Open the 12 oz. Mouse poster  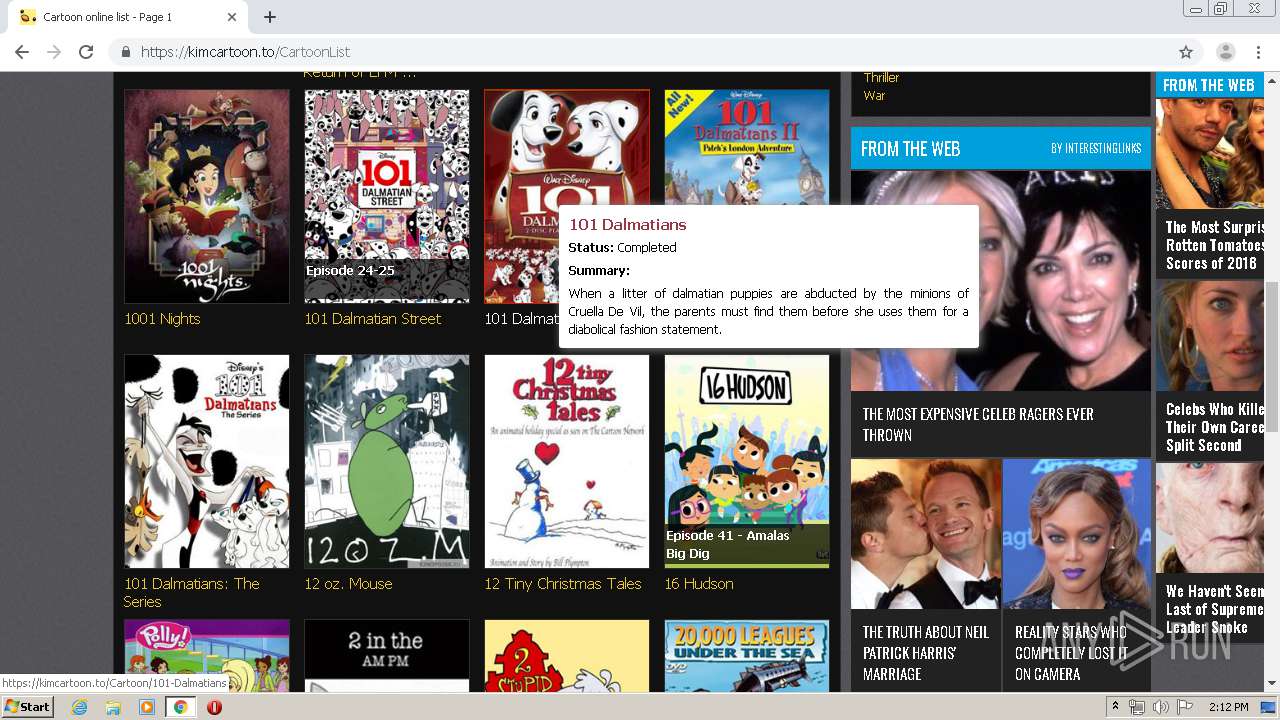pyautogui.click(x=387, y=461)
